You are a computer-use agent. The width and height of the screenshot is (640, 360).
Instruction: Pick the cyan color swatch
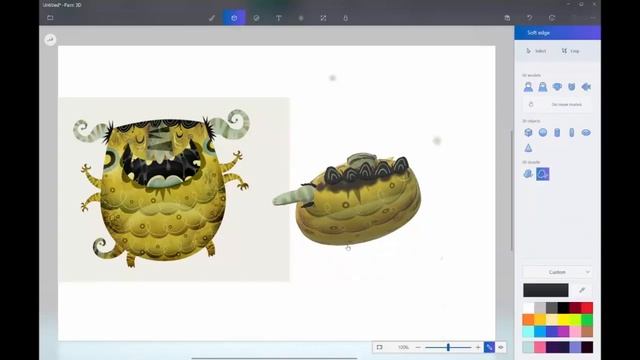click(x=528, y=331)
